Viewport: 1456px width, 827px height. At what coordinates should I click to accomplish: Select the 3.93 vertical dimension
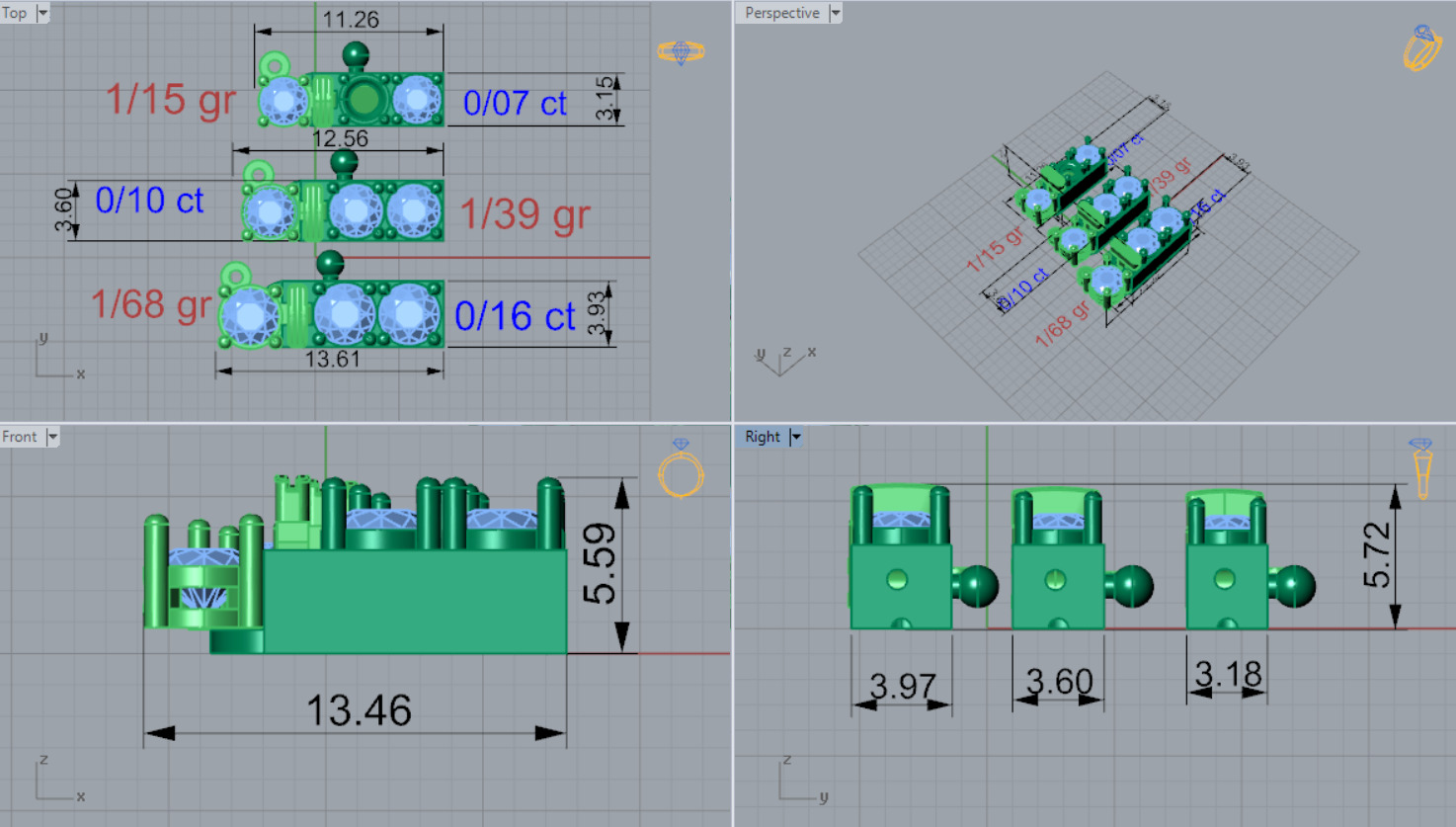597,313
